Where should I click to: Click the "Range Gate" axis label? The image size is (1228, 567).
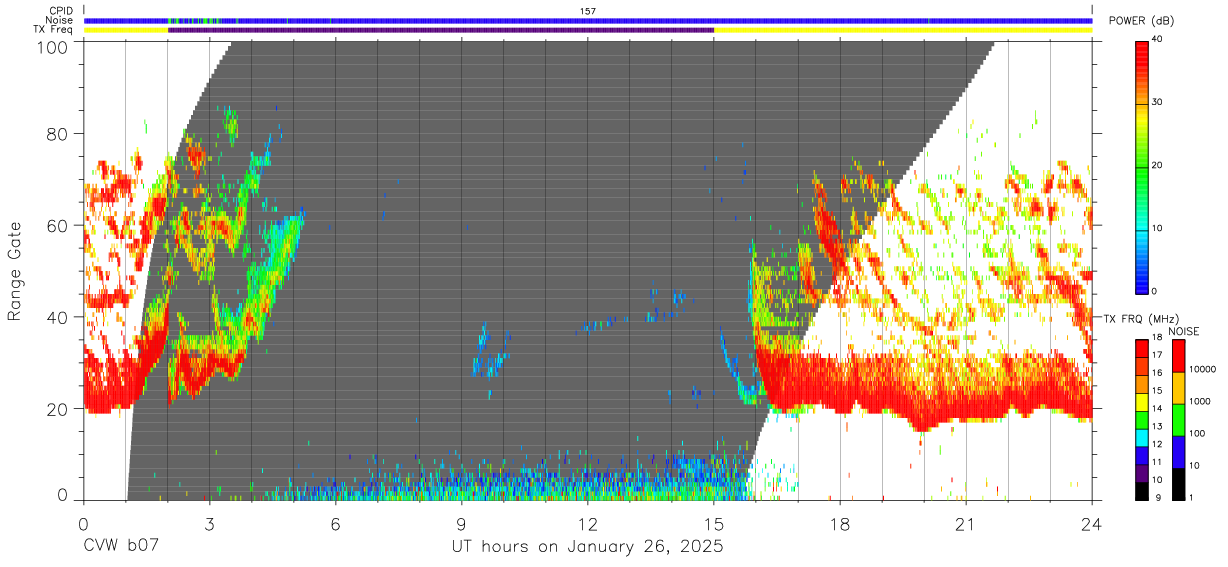[15, 271]
